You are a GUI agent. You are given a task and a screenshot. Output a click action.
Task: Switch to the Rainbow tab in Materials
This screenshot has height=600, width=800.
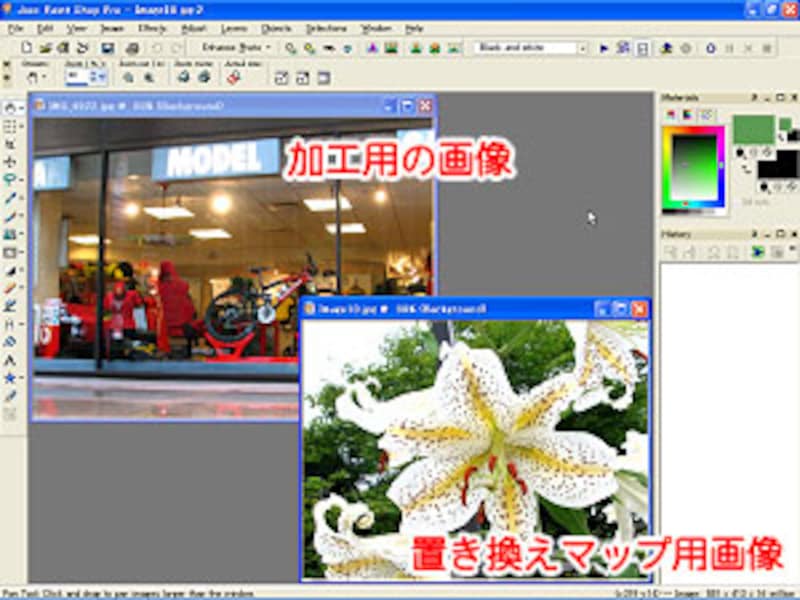(689, 115)
